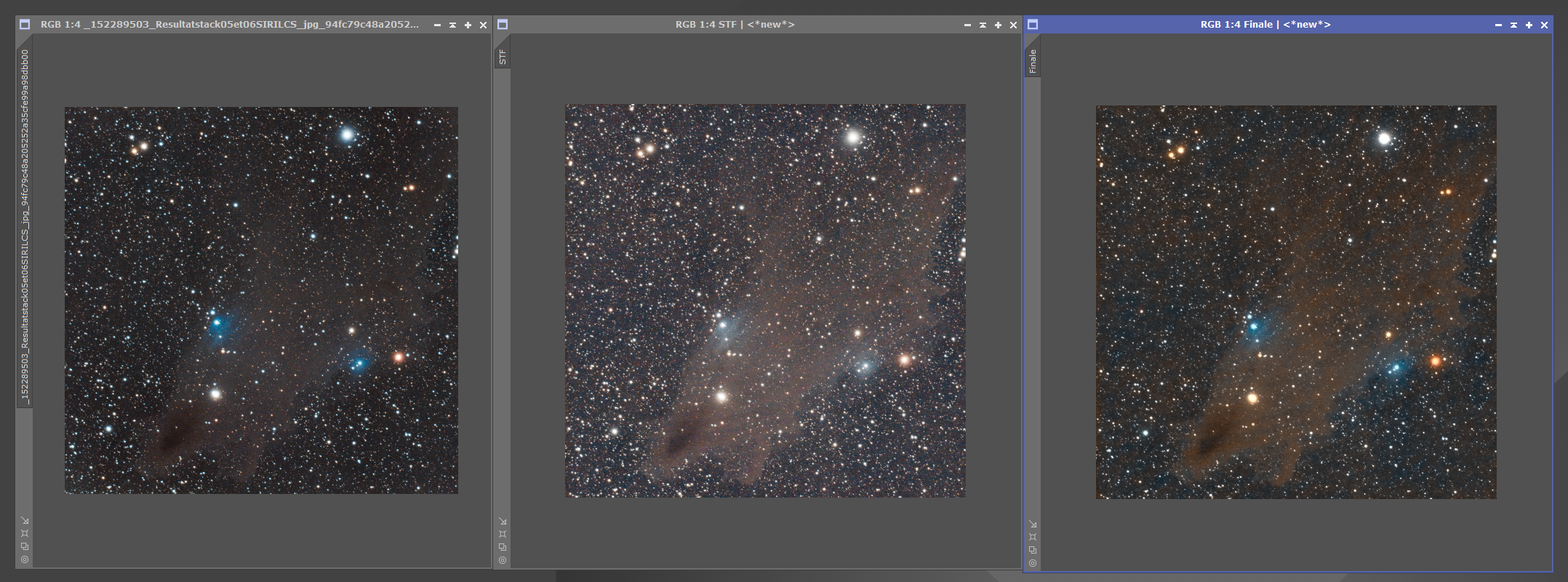Iconize the Finale window with the dash button
Image resolution: width=1568 pixels, height=582 pixels.
coord(1498,25)
